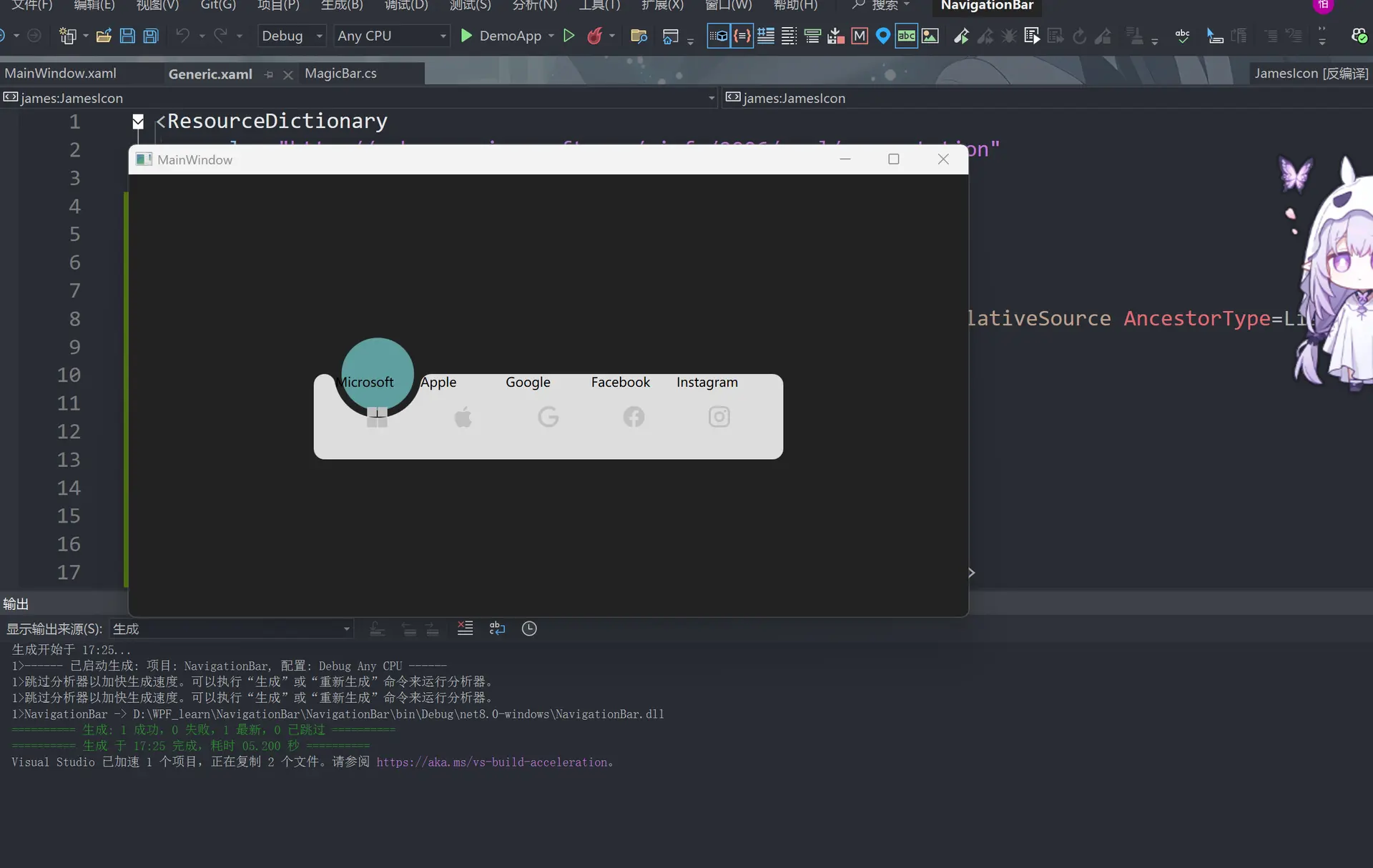Start debugging DemoApp with the green play button
This screenshot has height=868, width=1373.
click(466, 36)
